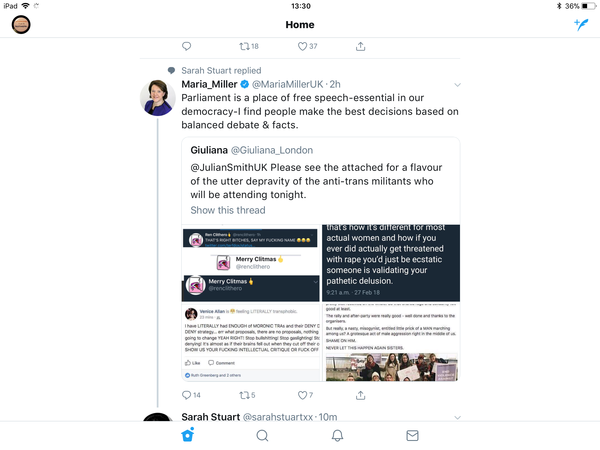
Task: View the dark screenshot image about delusion
Action: click(391, 263)
